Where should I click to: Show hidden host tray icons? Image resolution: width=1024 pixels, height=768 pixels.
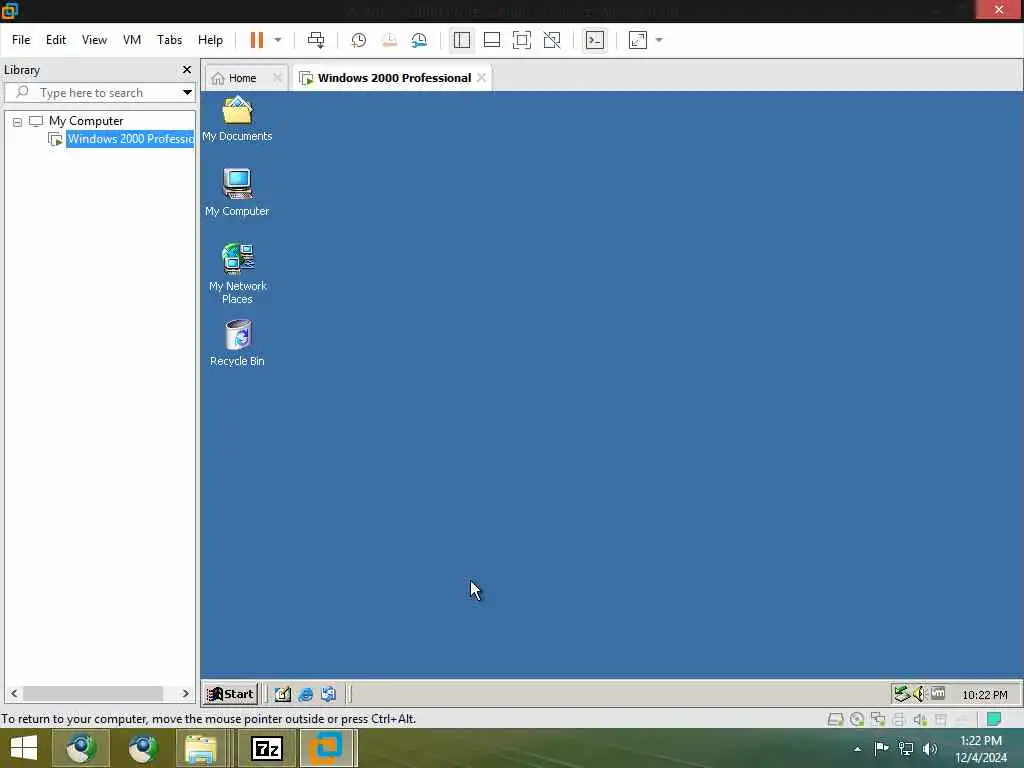[857, 749]
